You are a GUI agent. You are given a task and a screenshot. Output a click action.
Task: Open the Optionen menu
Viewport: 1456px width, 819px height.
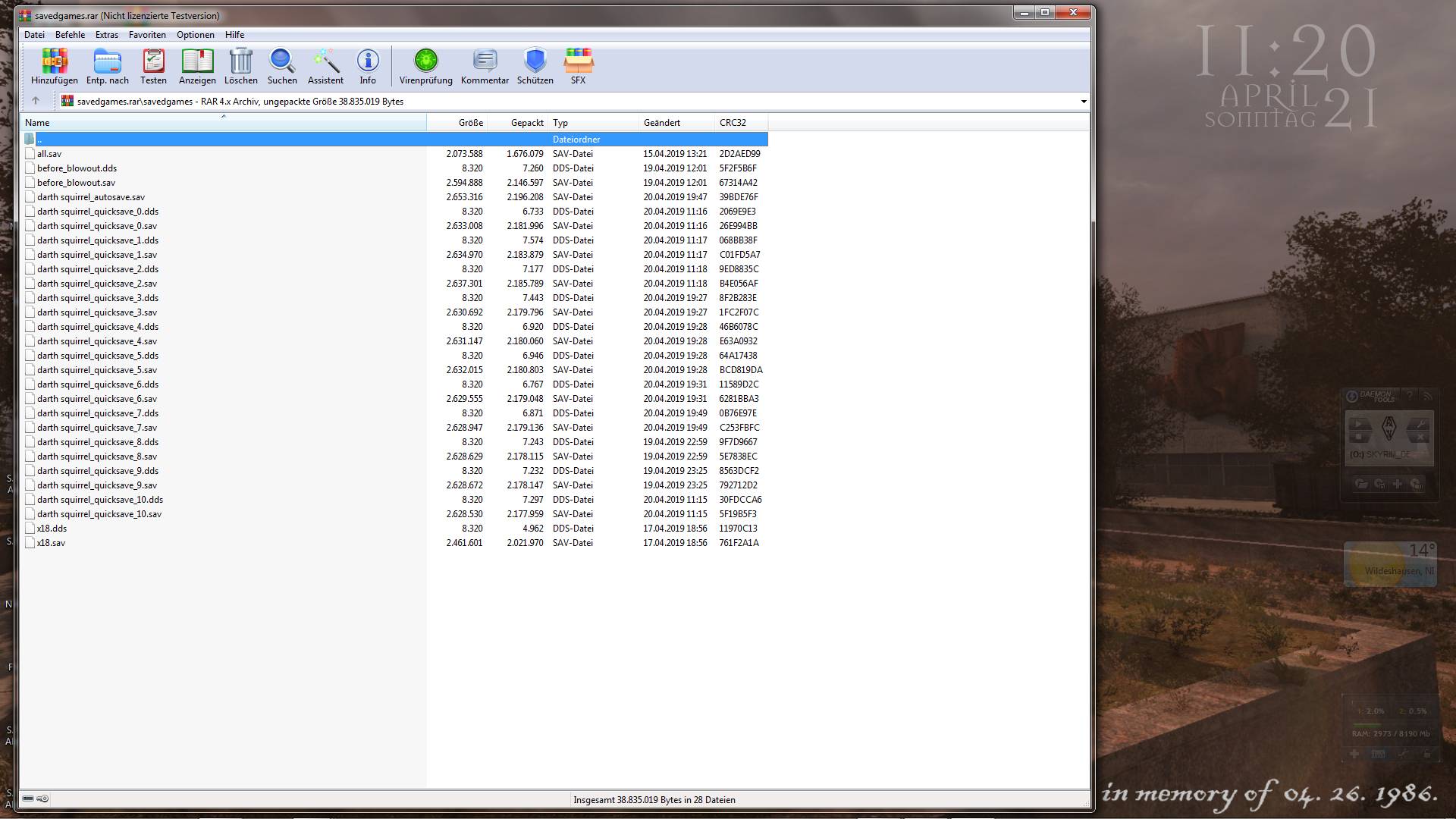pos(195,35)
